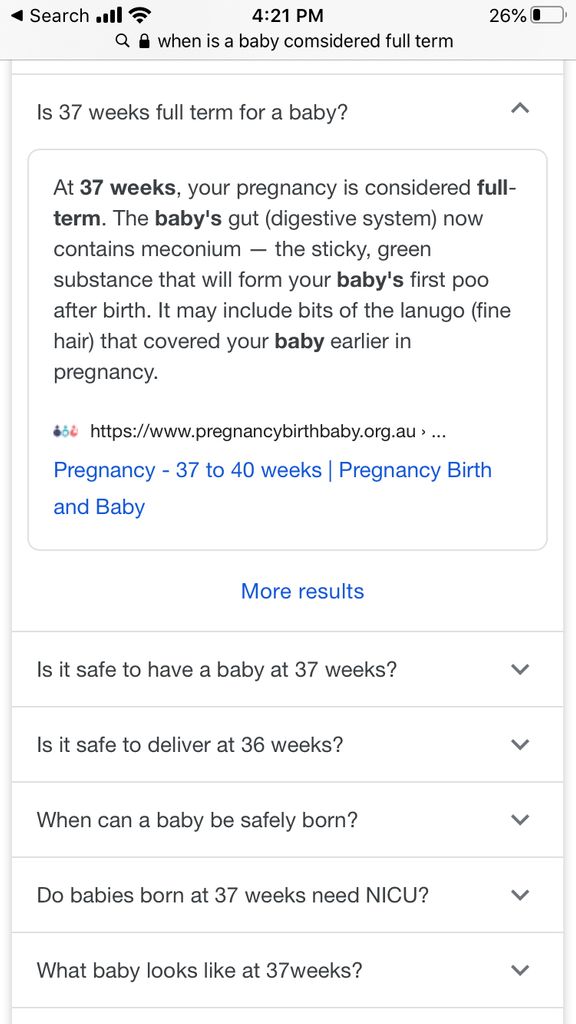
Task: Expand 'What baby looks like at 37weeks?'
Action: tap(519, 970)
